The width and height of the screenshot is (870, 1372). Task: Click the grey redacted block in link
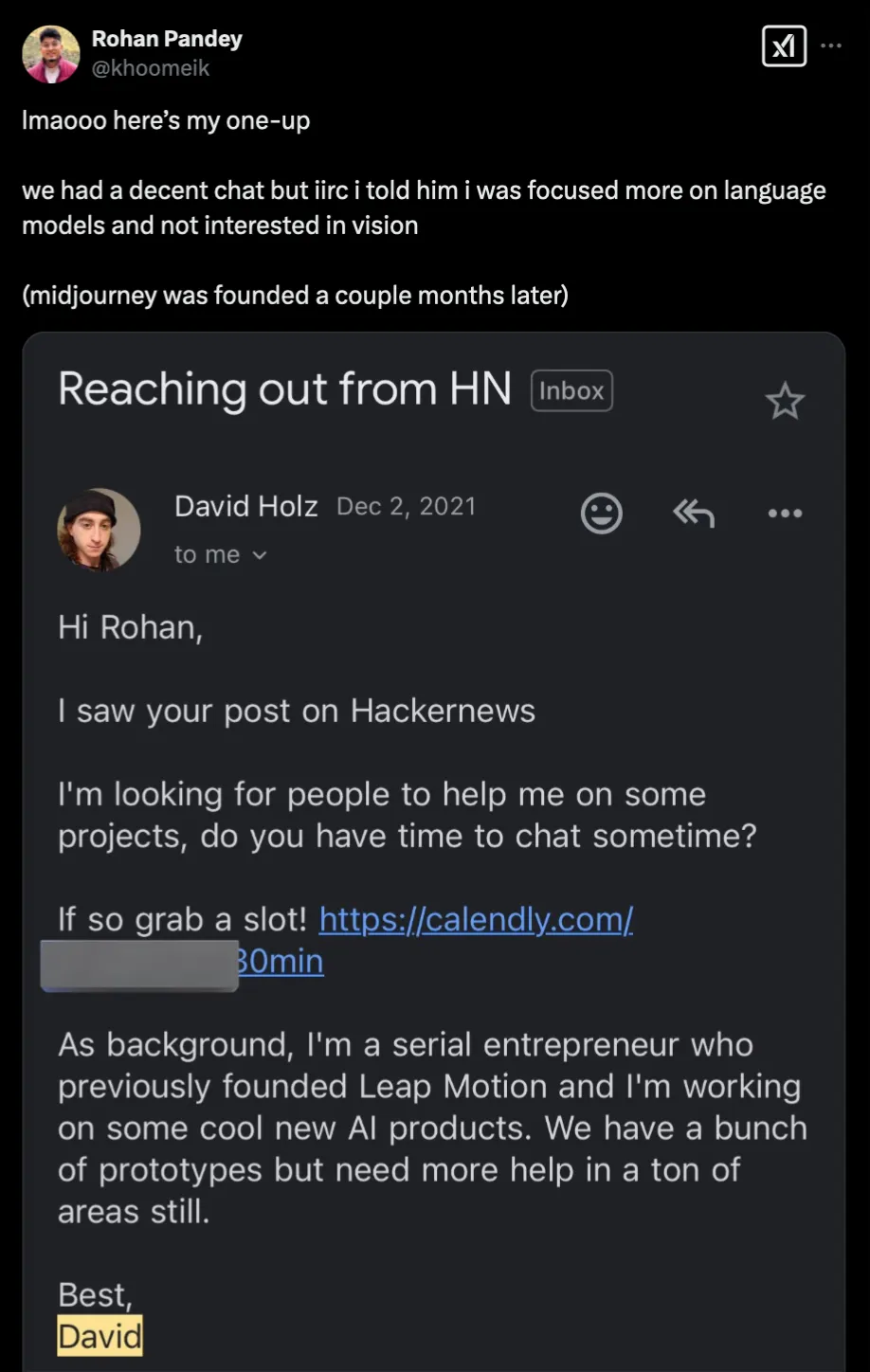tap(139, 966)
